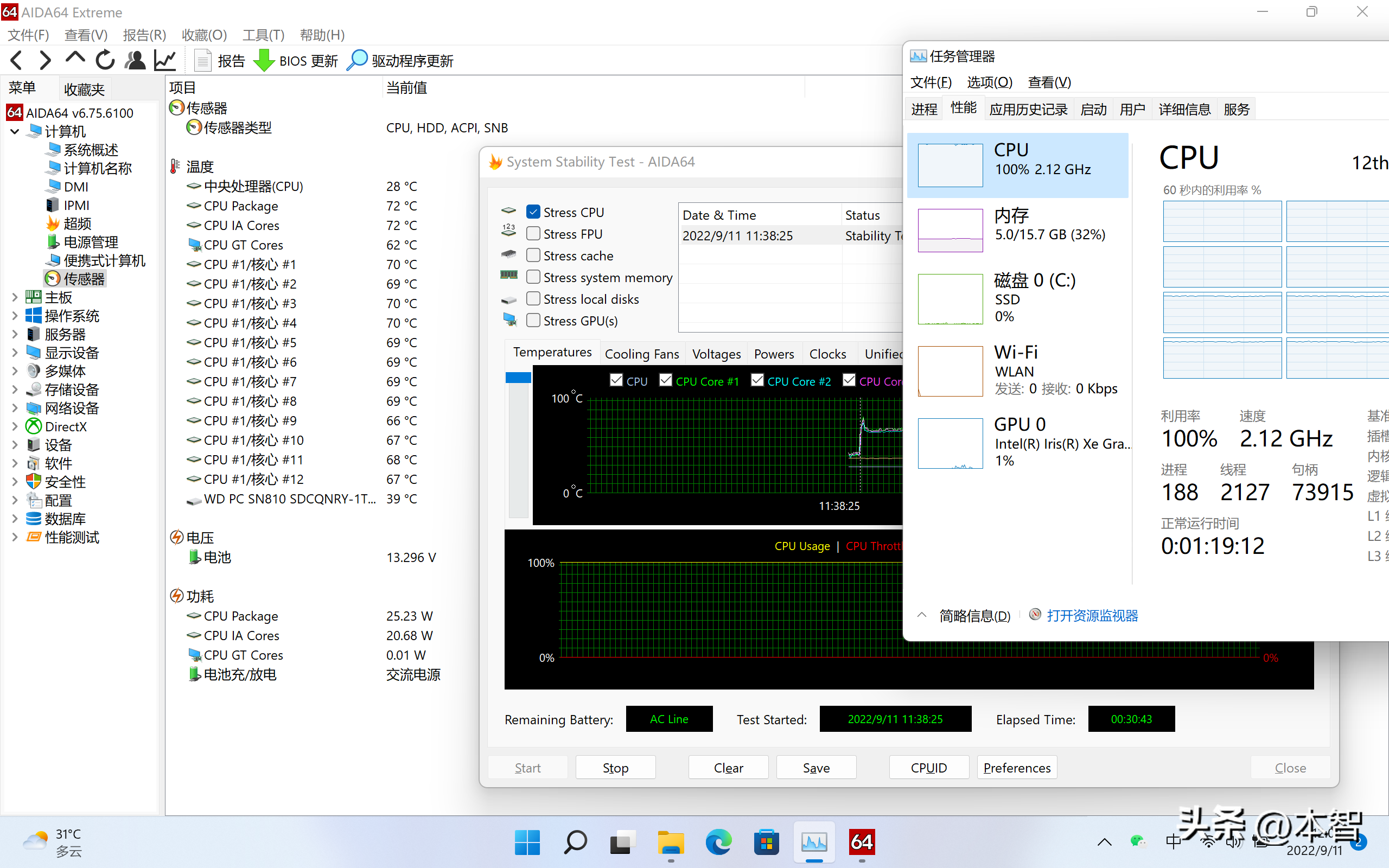
Task: Click the Forward arrow in AIDA64 toolbar
Action: pyautogui.click(x=46, y=60)
